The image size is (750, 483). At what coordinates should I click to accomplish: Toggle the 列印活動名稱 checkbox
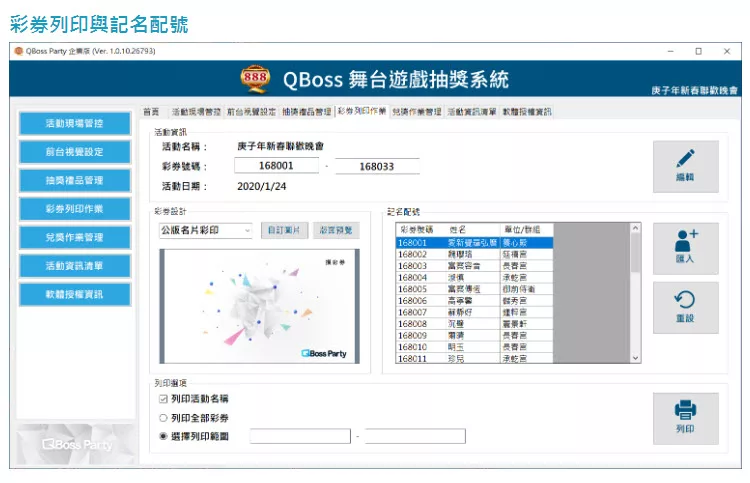pos(163,399)
